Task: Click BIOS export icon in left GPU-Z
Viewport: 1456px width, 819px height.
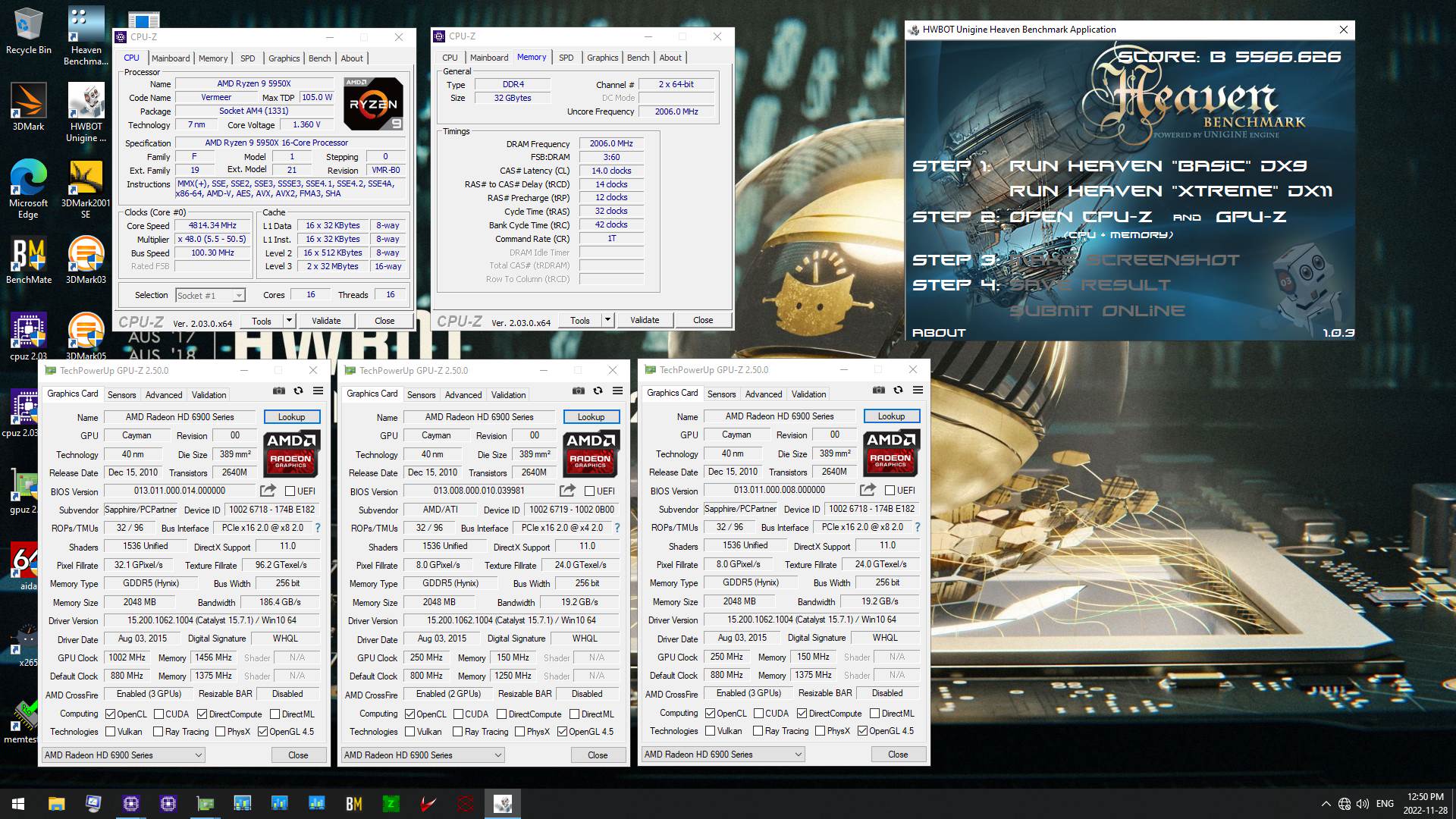Action: point(268,491)
